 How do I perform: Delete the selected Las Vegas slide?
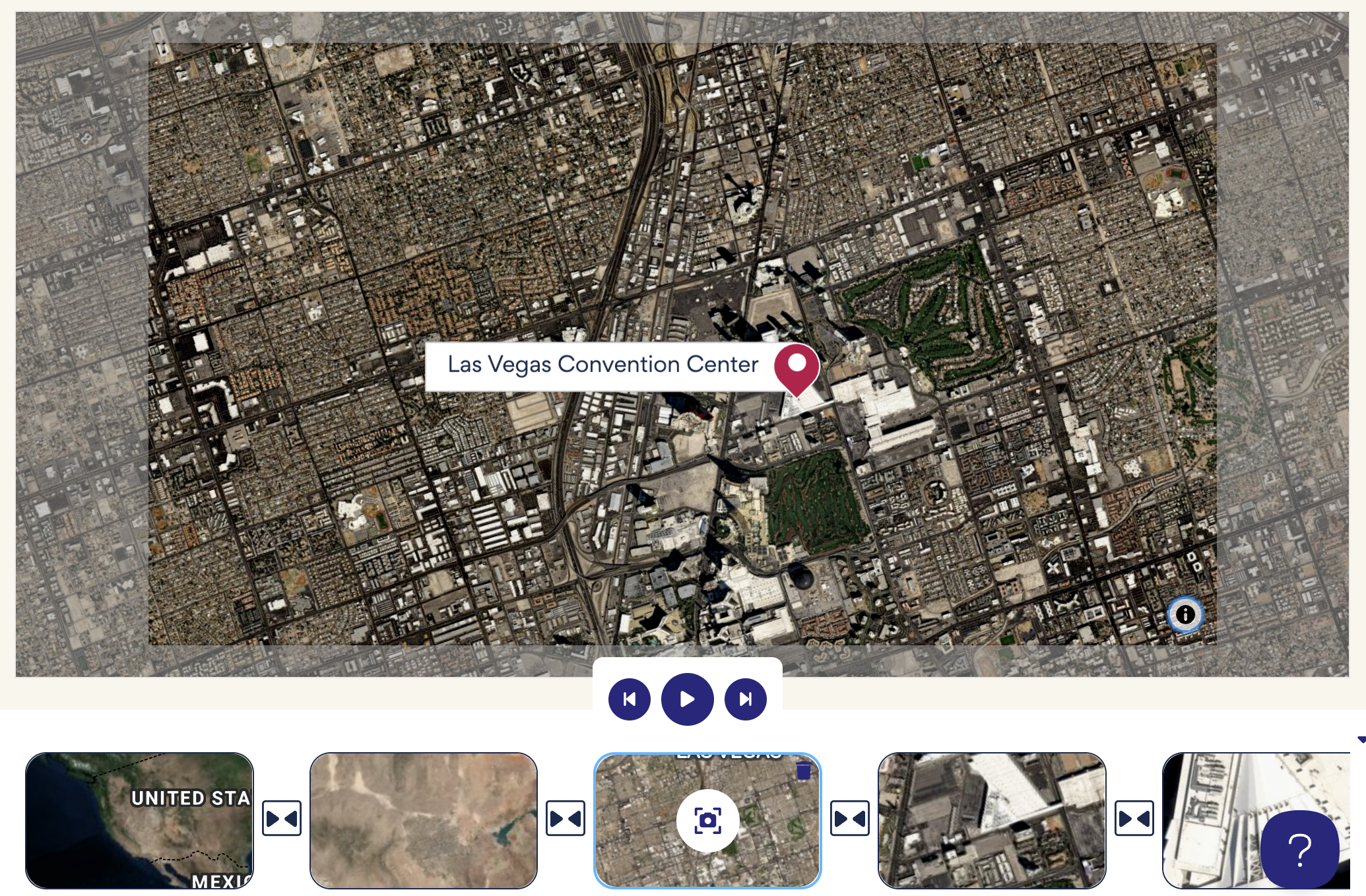[x=803, y=770]
